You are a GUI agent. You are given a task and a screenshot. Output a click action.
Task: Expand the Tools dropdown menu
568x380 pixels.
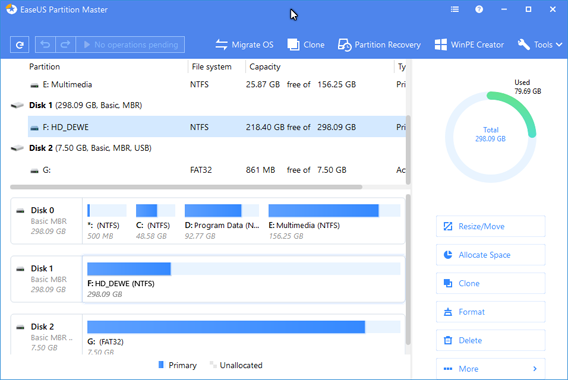[540, 45]
